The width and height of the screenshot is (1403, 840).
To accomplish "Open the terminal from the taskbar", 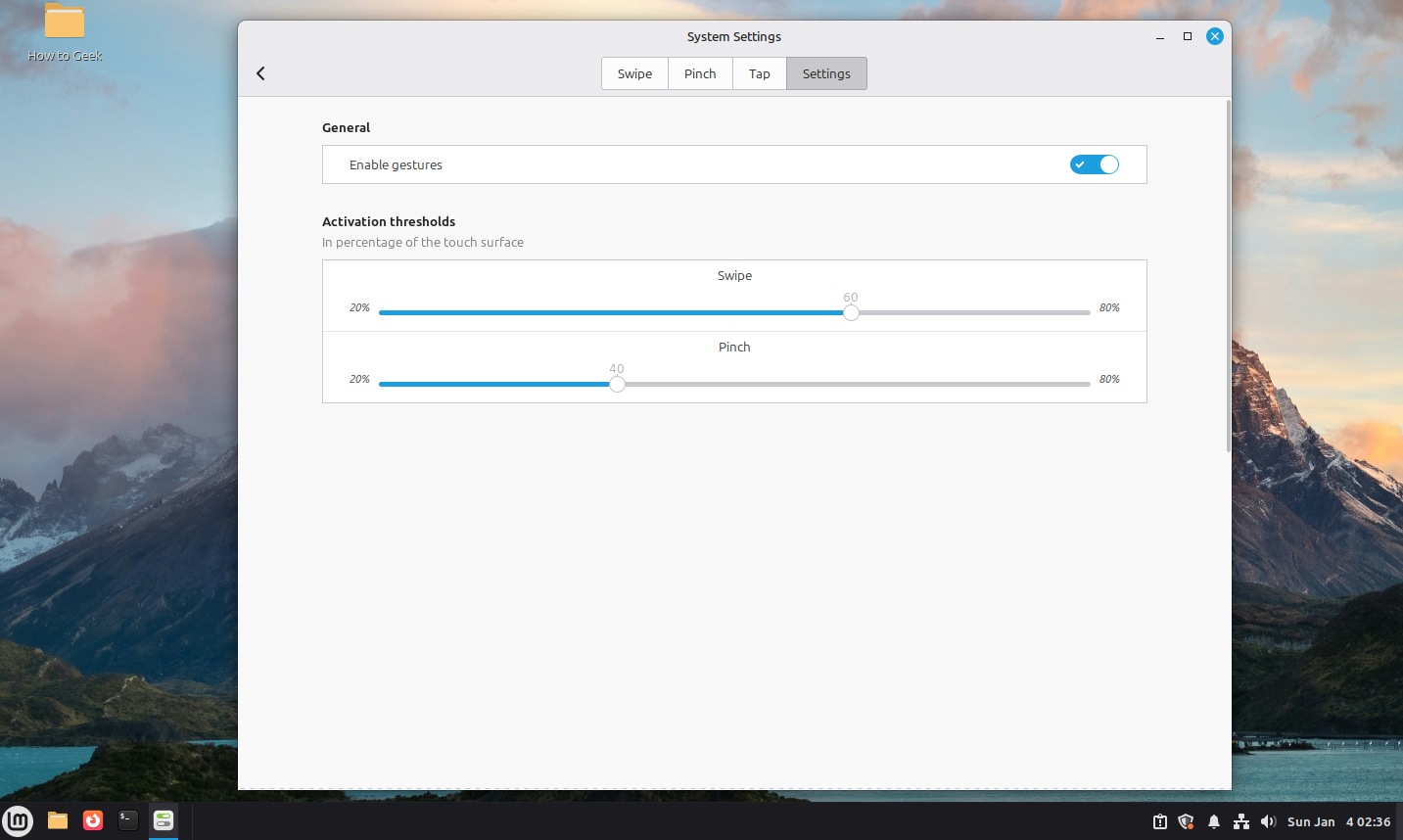I will pyautogui.click(x=127, y=820).
